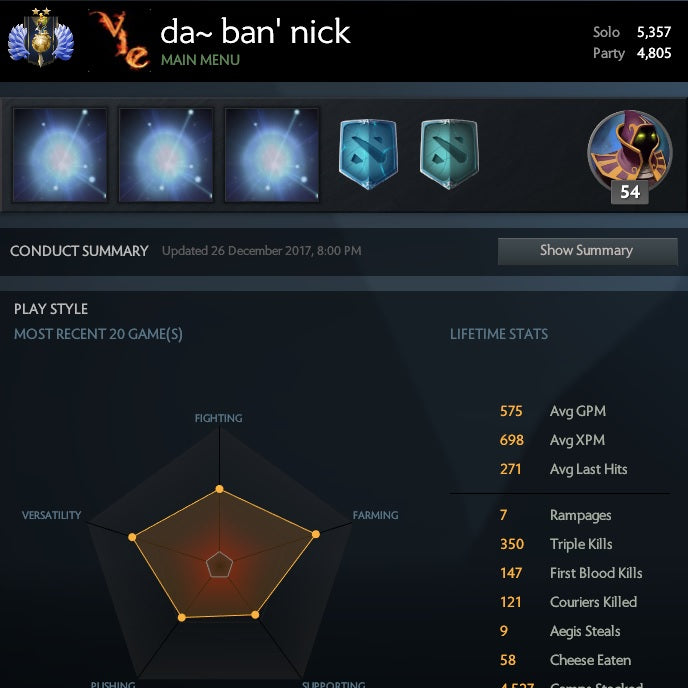This screenshot has width=688, height=688.
Task: Select the FARMING point on radar chart
Action: click(x=315, y=534)
